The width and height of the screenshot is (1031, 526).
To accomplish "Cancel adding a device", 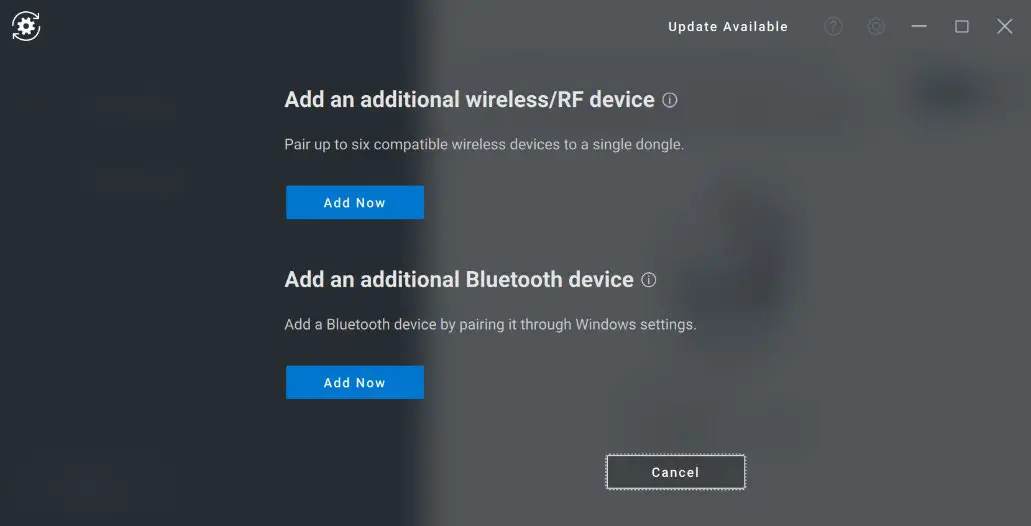I will [675, 472].
